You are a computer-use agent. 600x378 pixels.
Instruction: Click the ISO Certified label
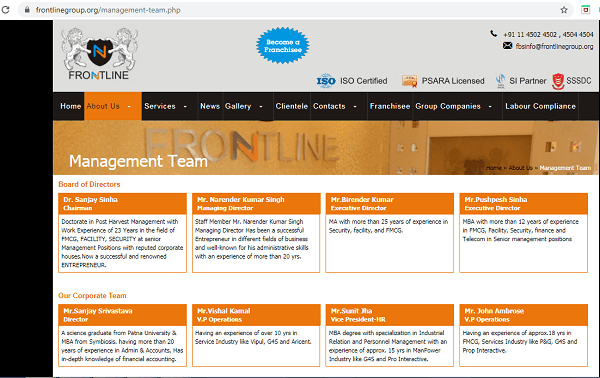tap(364, 81)
